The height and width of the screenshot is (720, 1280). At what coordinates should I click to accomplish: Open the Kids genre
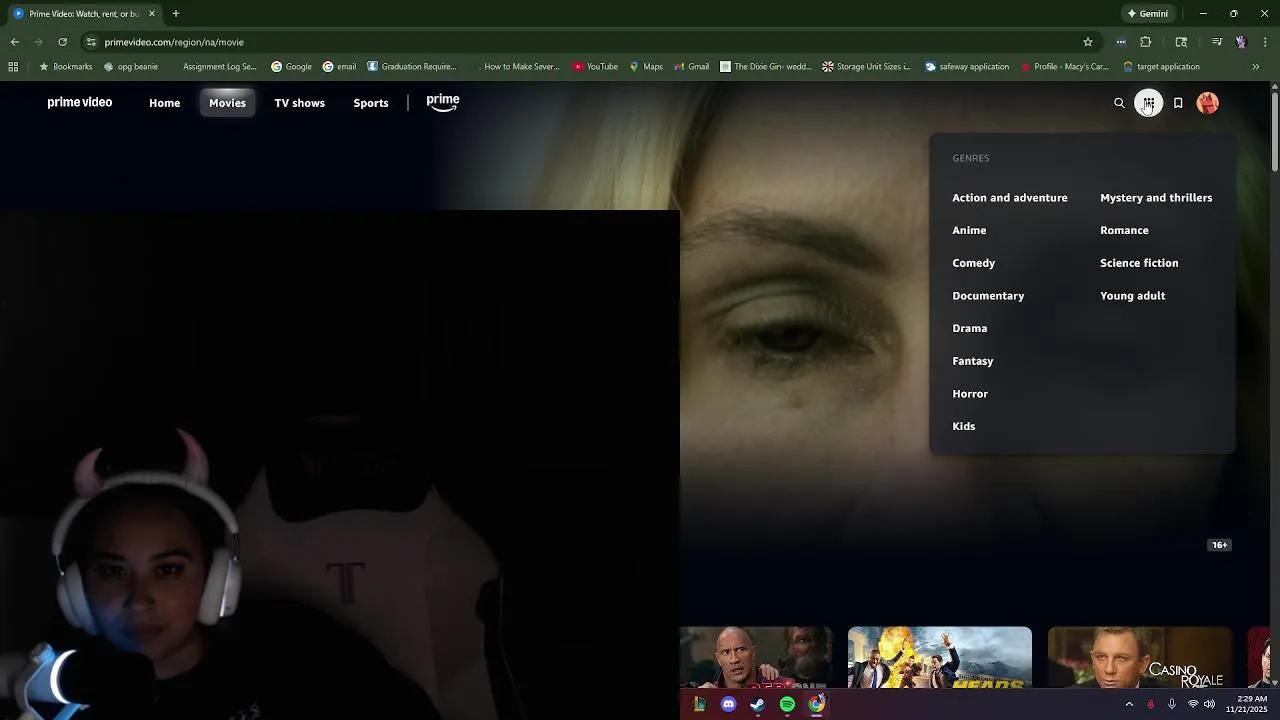tap(963, 426)
